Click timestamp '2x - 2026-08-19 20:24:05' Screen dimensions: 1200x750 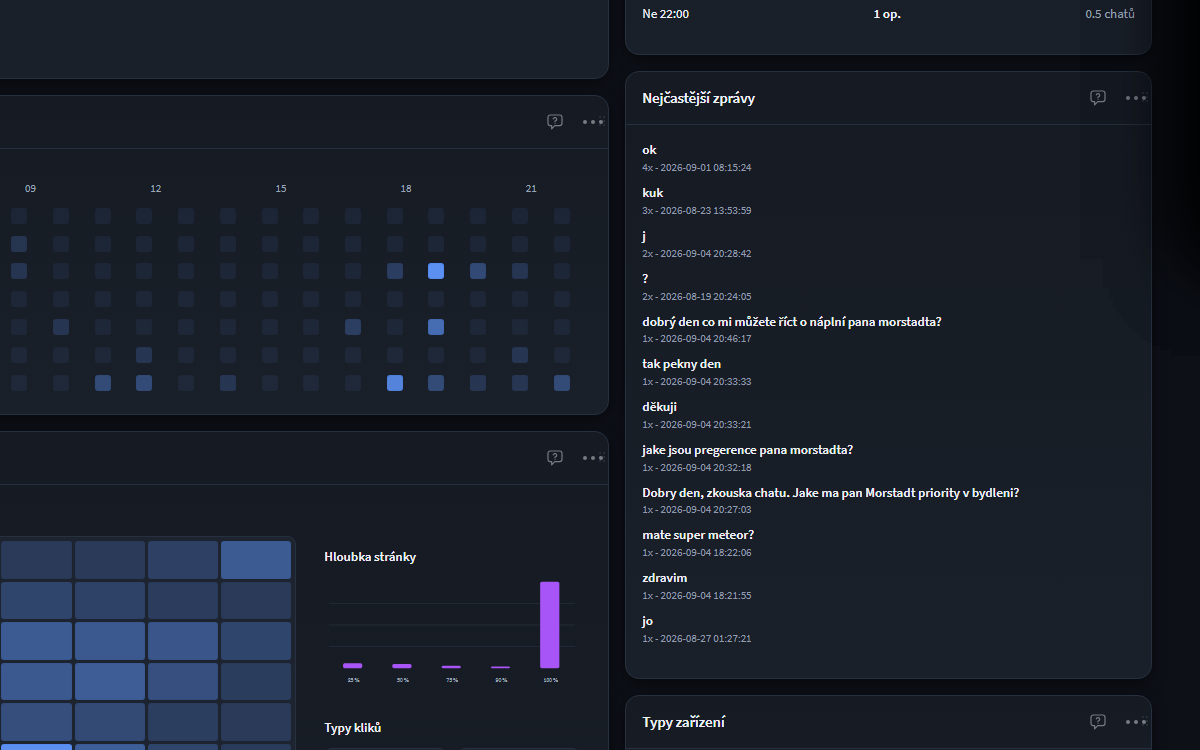click(x=697, y=296)
